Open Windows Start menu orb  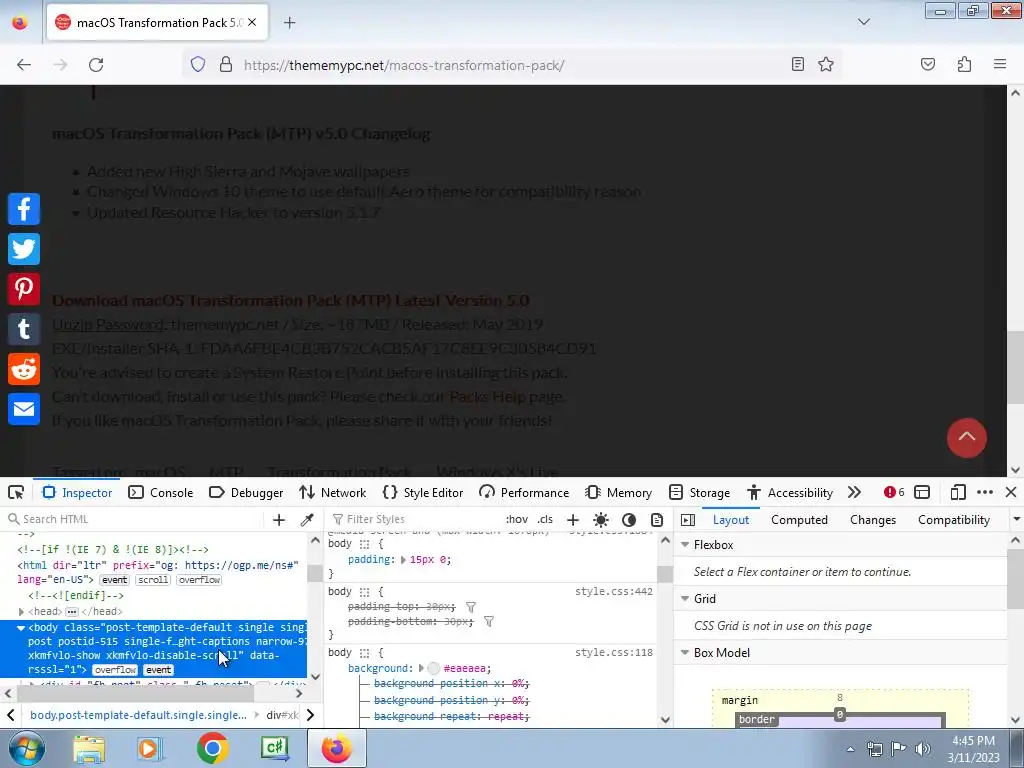pos(26,748)
